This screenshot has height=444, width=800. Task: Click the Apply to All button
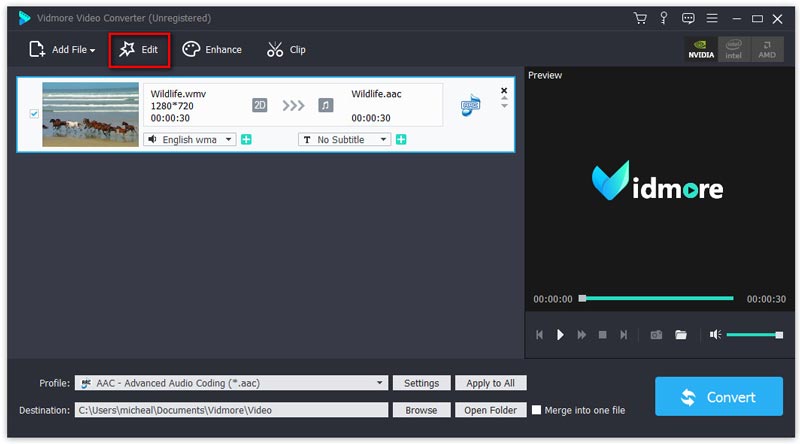pos(490,383)
